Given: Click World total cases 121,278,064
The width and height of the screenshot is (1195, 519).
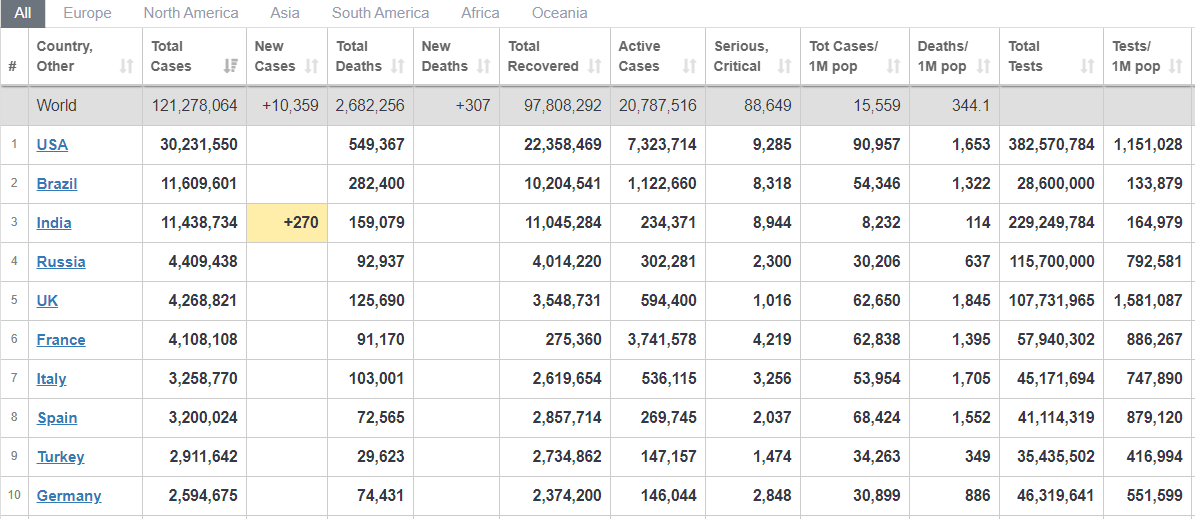Looking at the screenshot, I should (194, 106).
